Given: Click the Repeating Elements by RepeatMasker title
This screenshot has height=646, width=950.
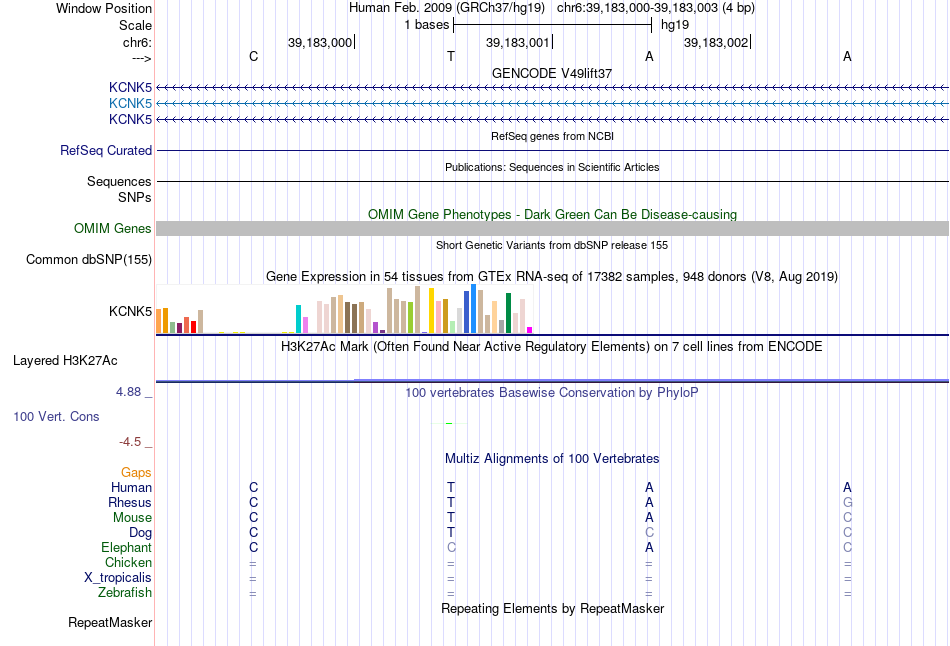Looking at the screenshot, I should pos(552,609).
